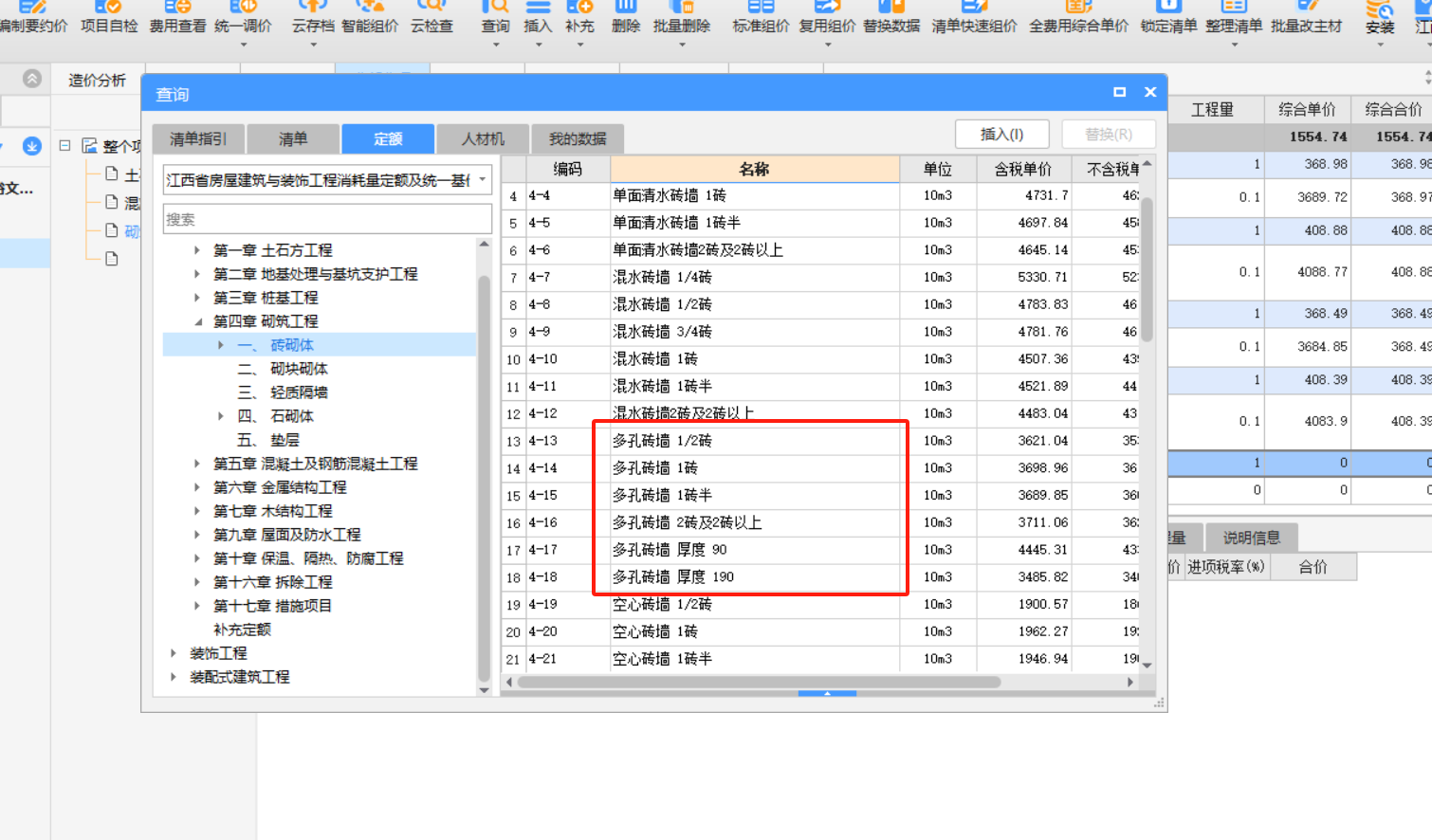Click the 含税单价 column header
The width and height of the screenshot is (1432, 840).
click(x=1023, y=169)
